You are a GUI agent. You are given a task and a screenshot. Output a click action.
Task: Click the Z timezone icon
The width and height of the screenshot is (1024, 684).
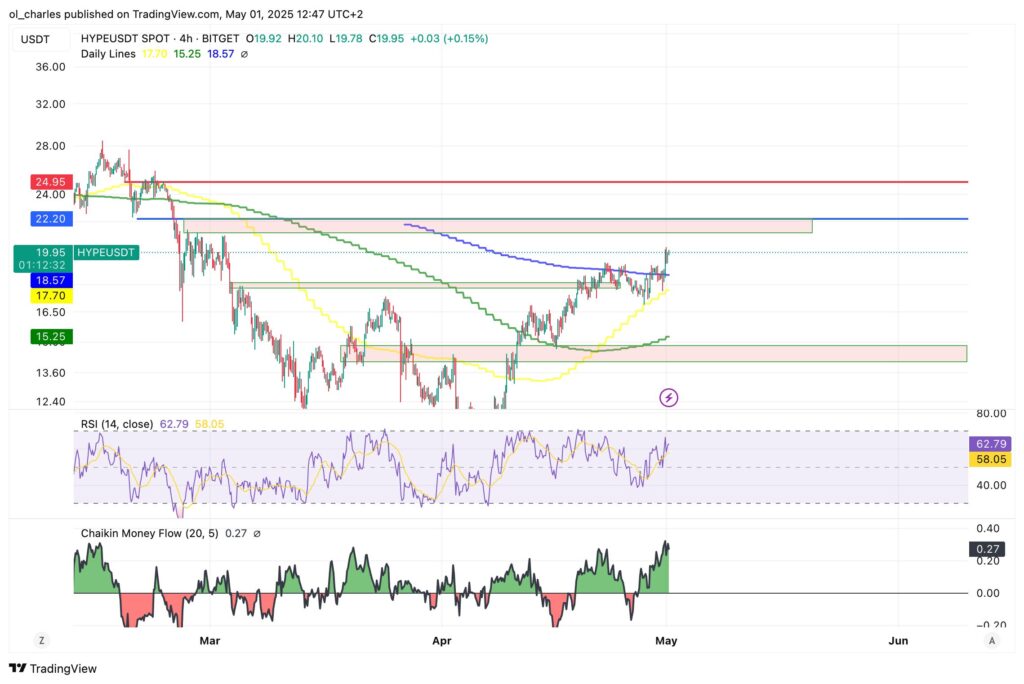click(x=43, y=640)
